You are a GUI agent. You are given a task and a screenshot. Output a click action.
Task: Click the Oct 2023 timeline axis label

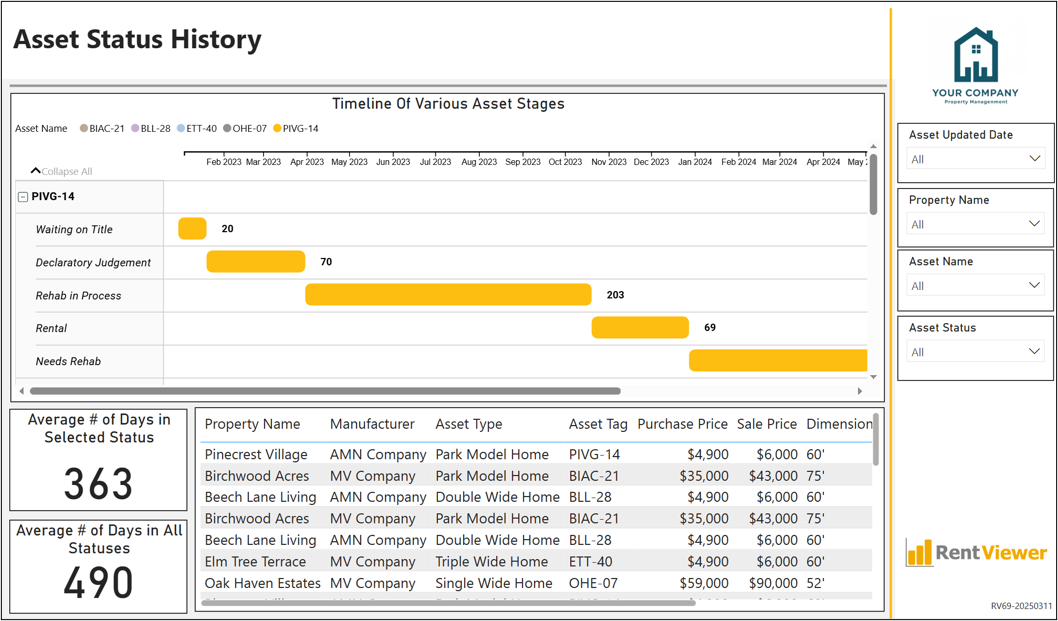coord(565,162)
